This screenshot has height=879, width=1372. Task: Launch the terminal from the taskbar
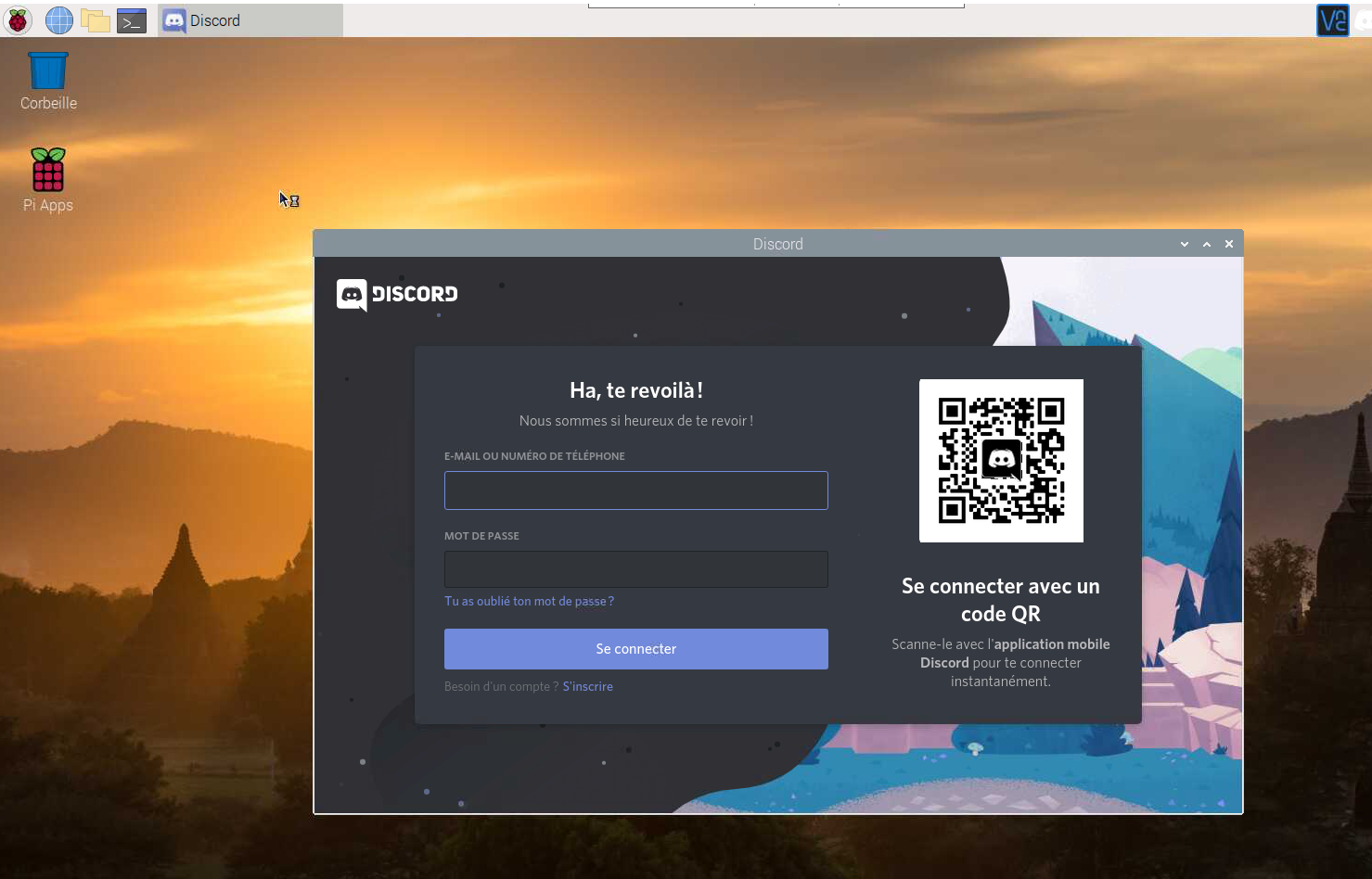point(132,20)
